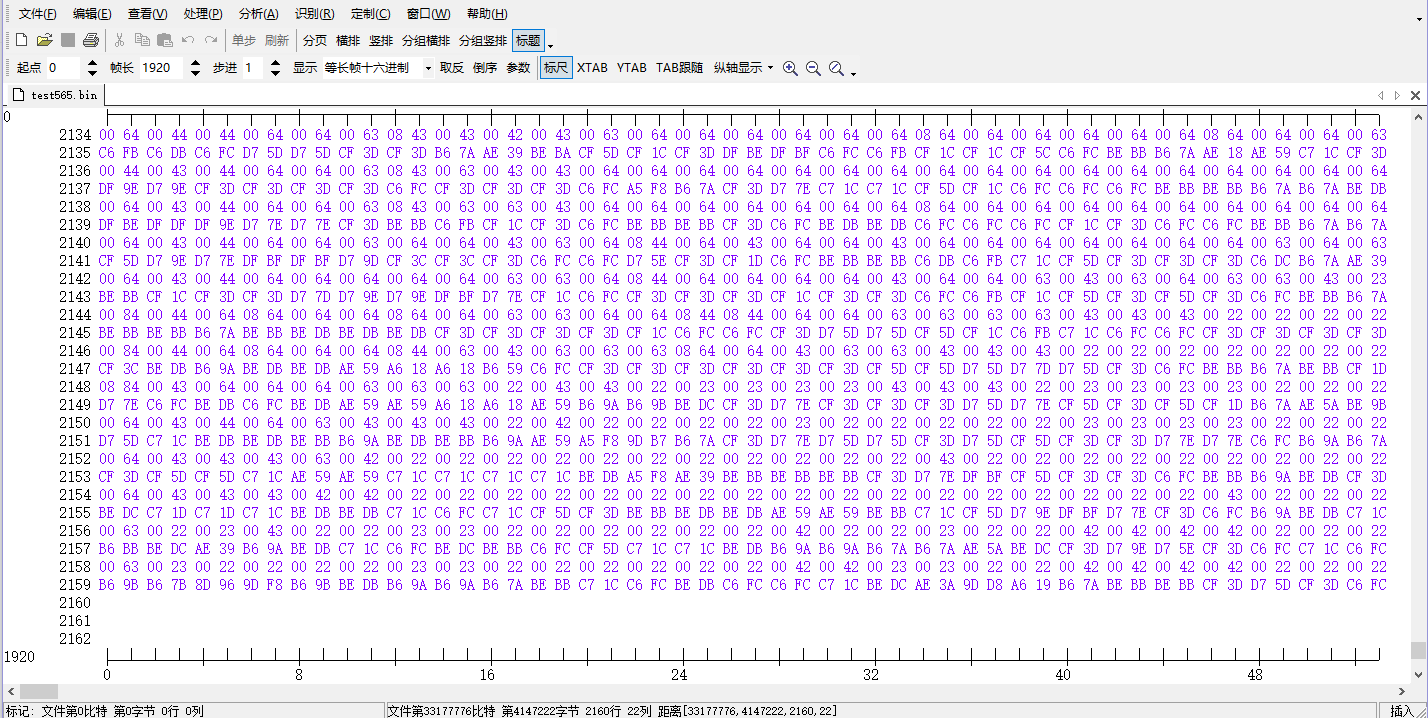Open a new document with the New icon
Image resolution: width=1428 pixels, height=718 pixels.
coord(19,40)
